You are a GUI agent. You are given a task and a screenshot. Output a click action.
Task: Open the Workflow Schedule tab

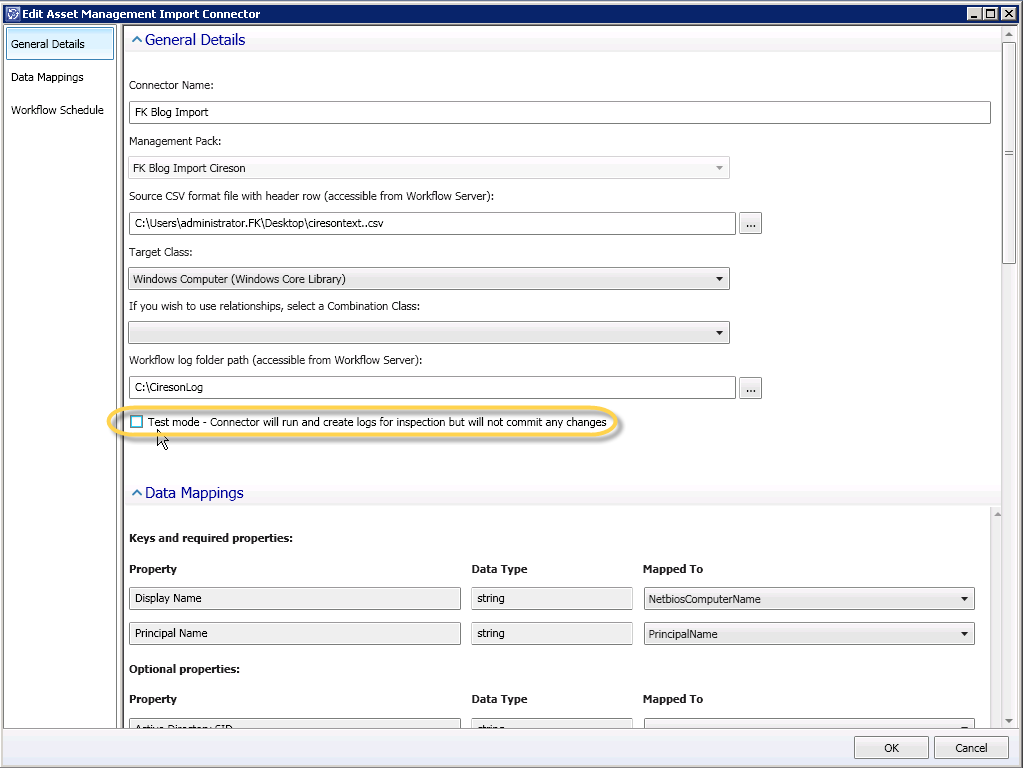59,110
